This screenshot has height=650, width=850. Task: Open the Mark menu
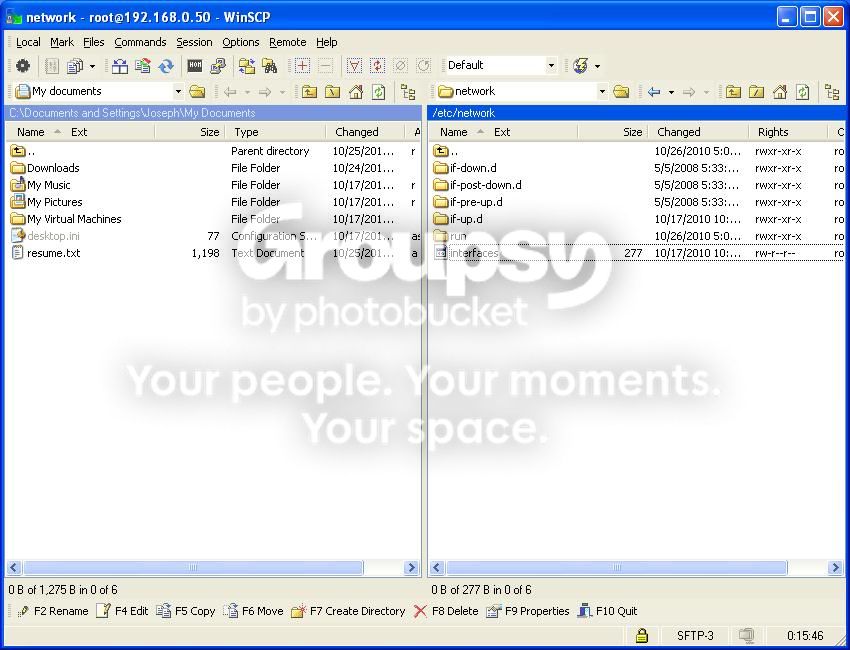(x=62, y=42)
